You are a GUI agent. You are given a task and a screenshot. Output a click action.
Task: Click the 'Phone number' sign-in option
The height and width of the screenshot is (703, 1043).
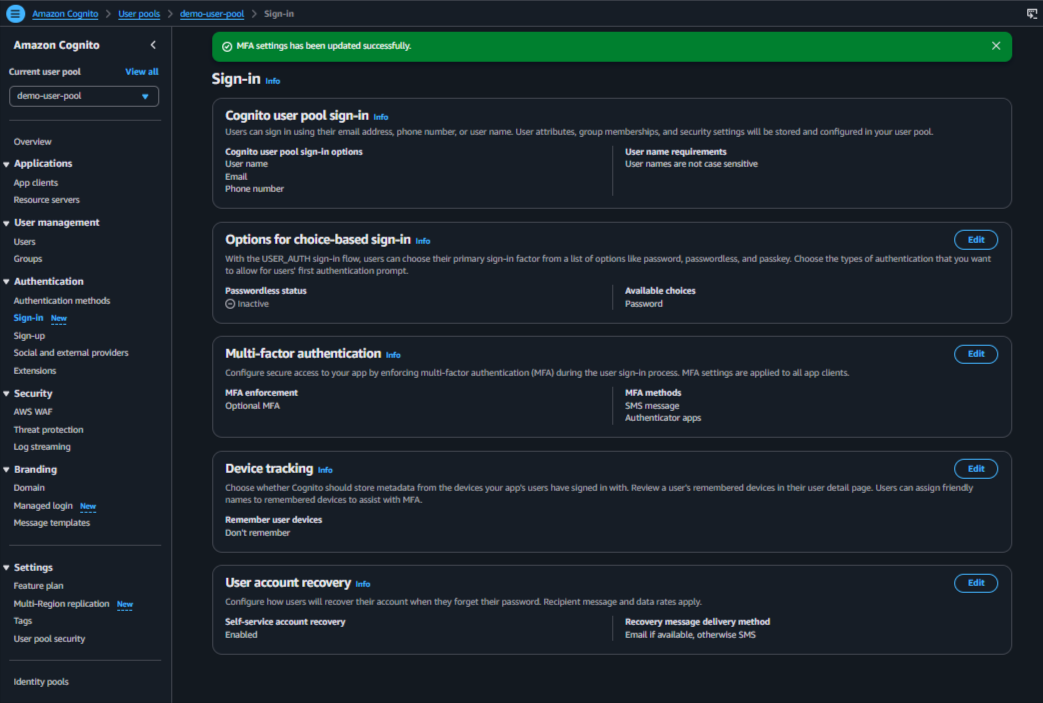point(254,189)
